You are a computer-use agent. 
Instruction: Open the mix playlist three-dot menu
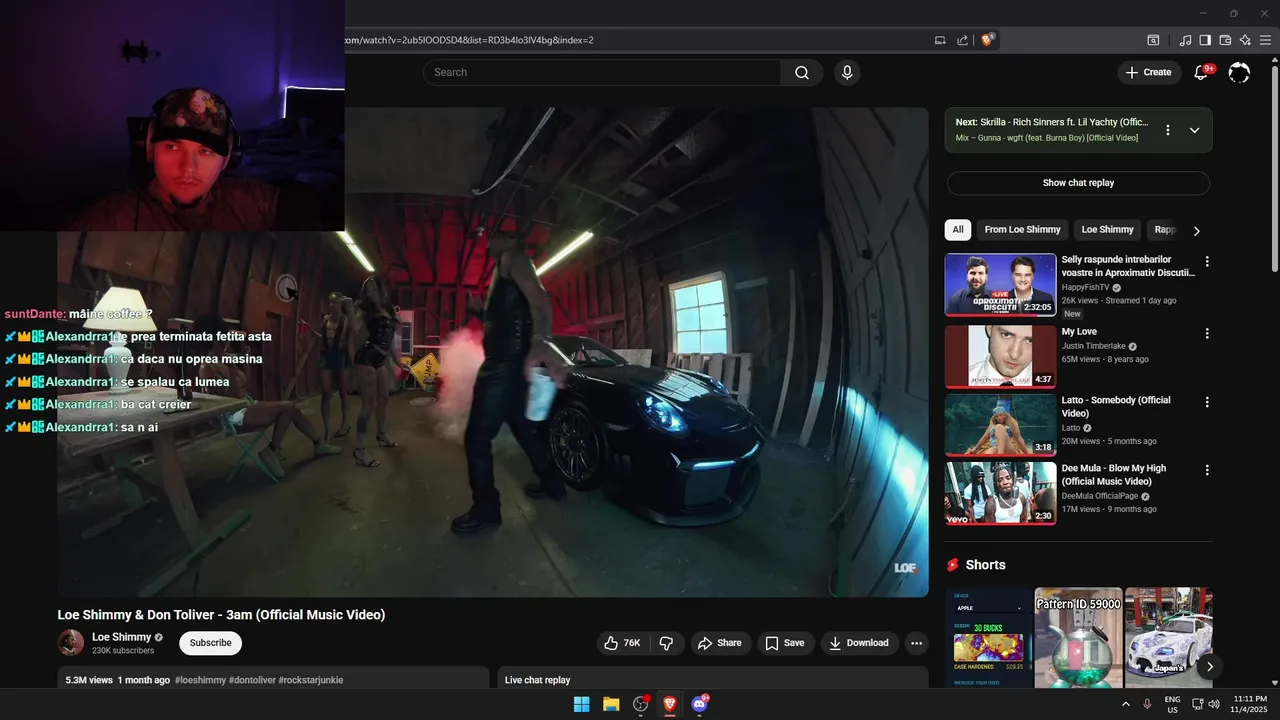point(1167,130)
